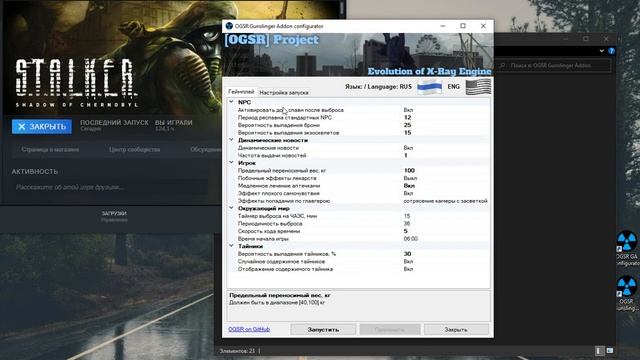Image resolution: width=640 pixels, height=360 pixels.
Task: Collapse the Окружающий мир section
Action: click(231, 208)
